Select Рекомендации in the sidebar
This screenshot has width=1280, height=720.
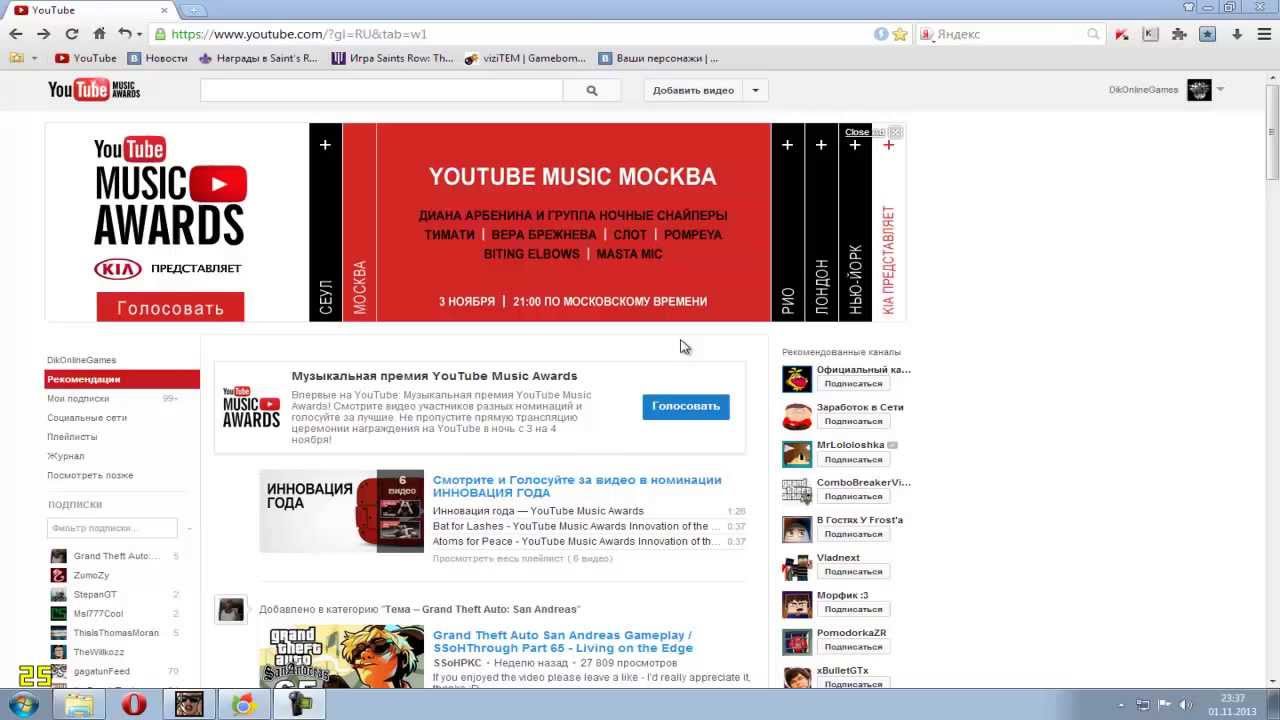(122, 379)
